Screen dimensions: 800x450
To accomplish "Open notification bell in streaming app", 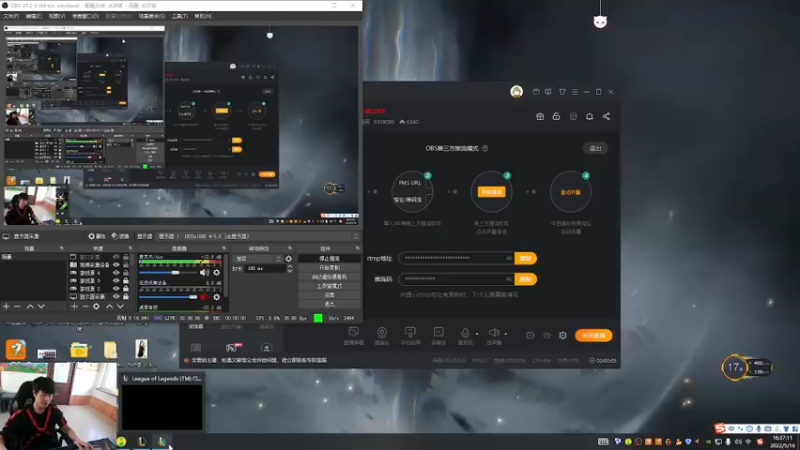I will click(589, 117).
